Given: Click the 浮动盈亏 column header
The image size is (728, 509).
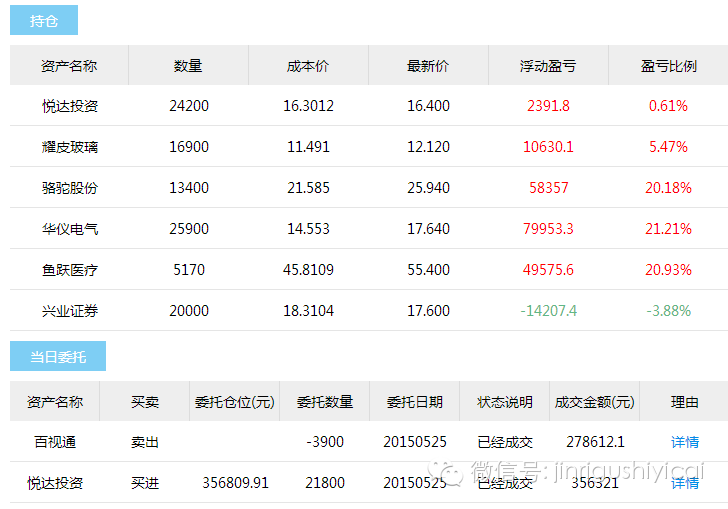Looking at the screenshot, I should tap(548, 65).
